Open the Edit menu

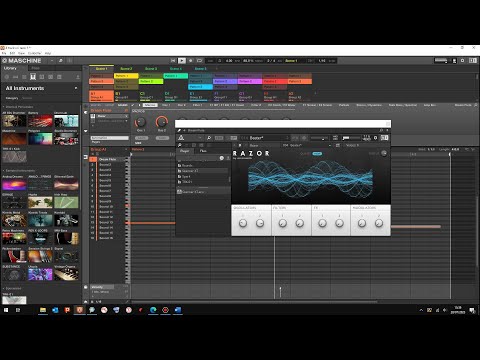(12, 53)
